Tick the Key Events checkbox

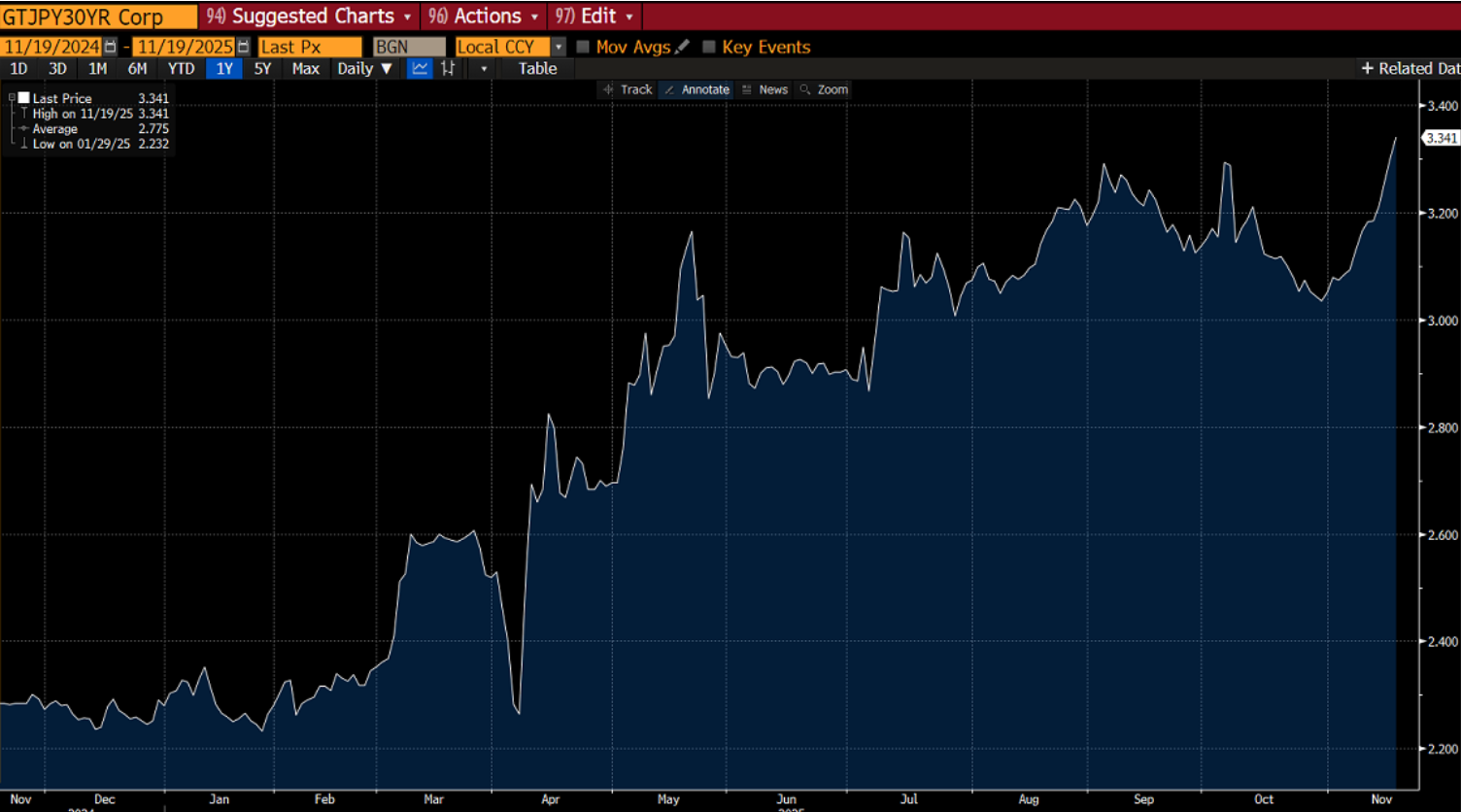(708, 47)
